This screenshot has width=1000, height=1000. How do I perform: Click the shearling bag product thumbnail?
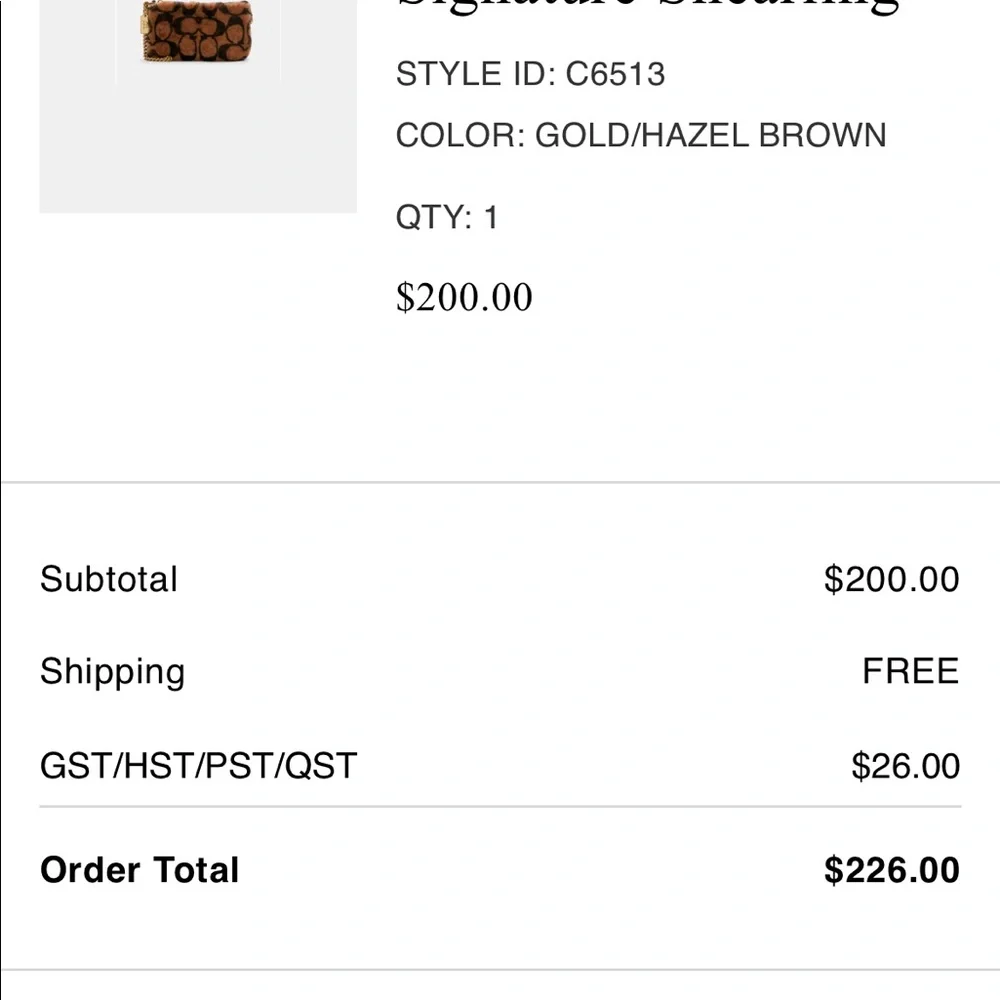[x=197, y=35]
